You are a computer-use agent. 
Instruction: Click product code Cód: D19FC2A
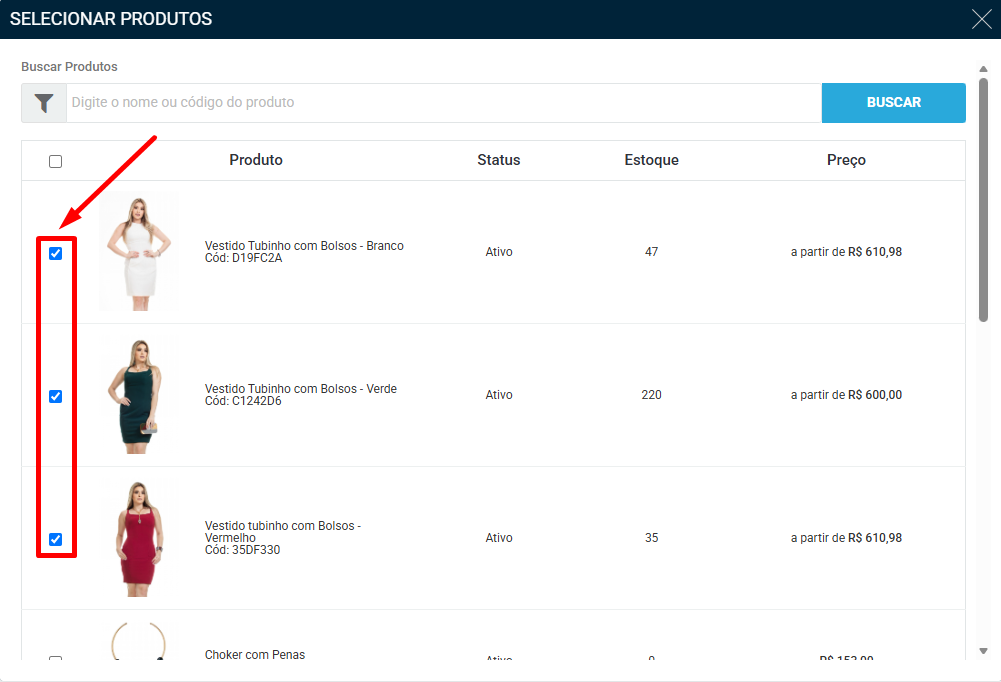click(243, 258)
